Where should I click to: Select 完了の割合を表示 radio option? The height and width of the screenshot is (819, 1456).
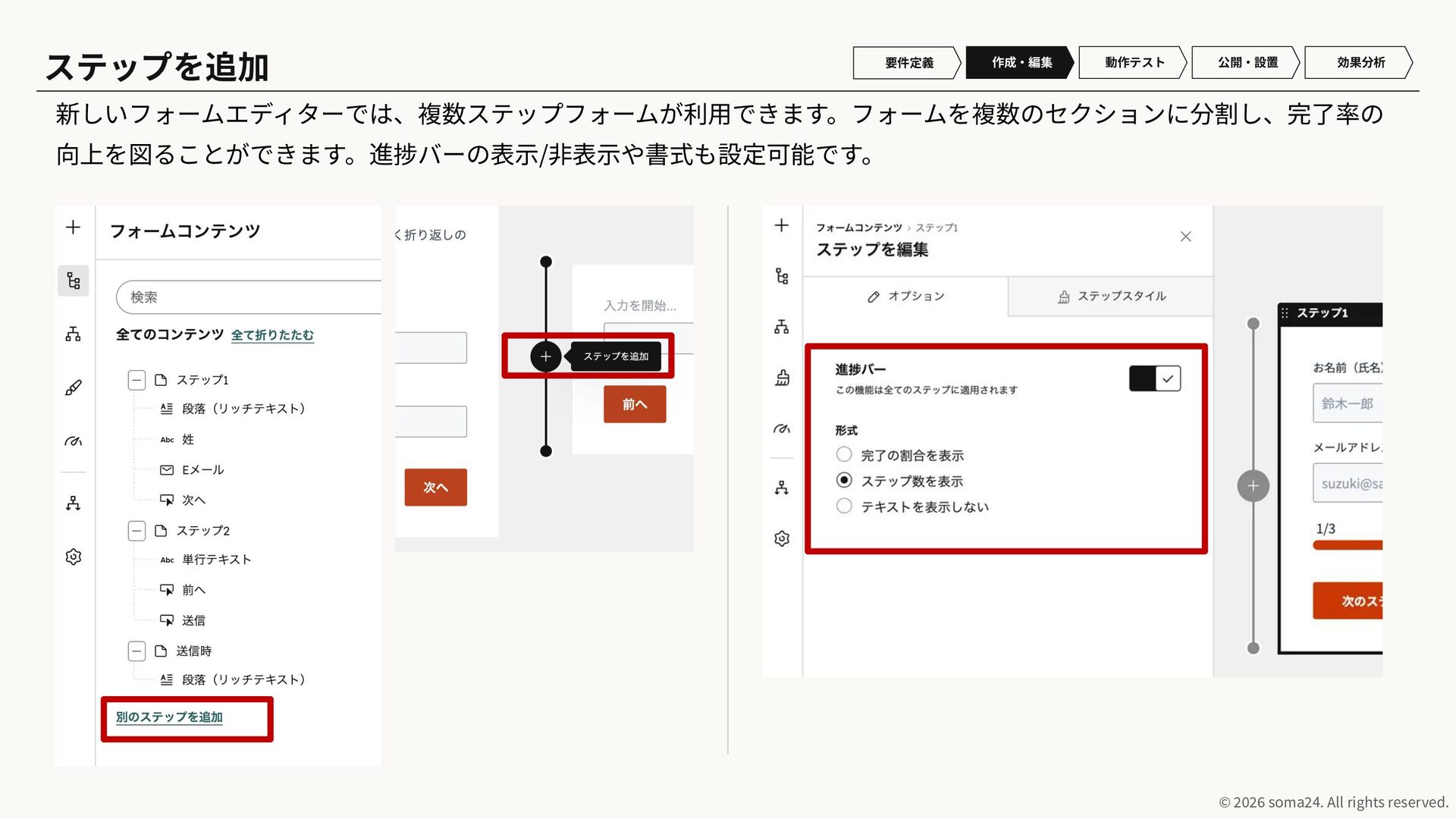(844, 455)
